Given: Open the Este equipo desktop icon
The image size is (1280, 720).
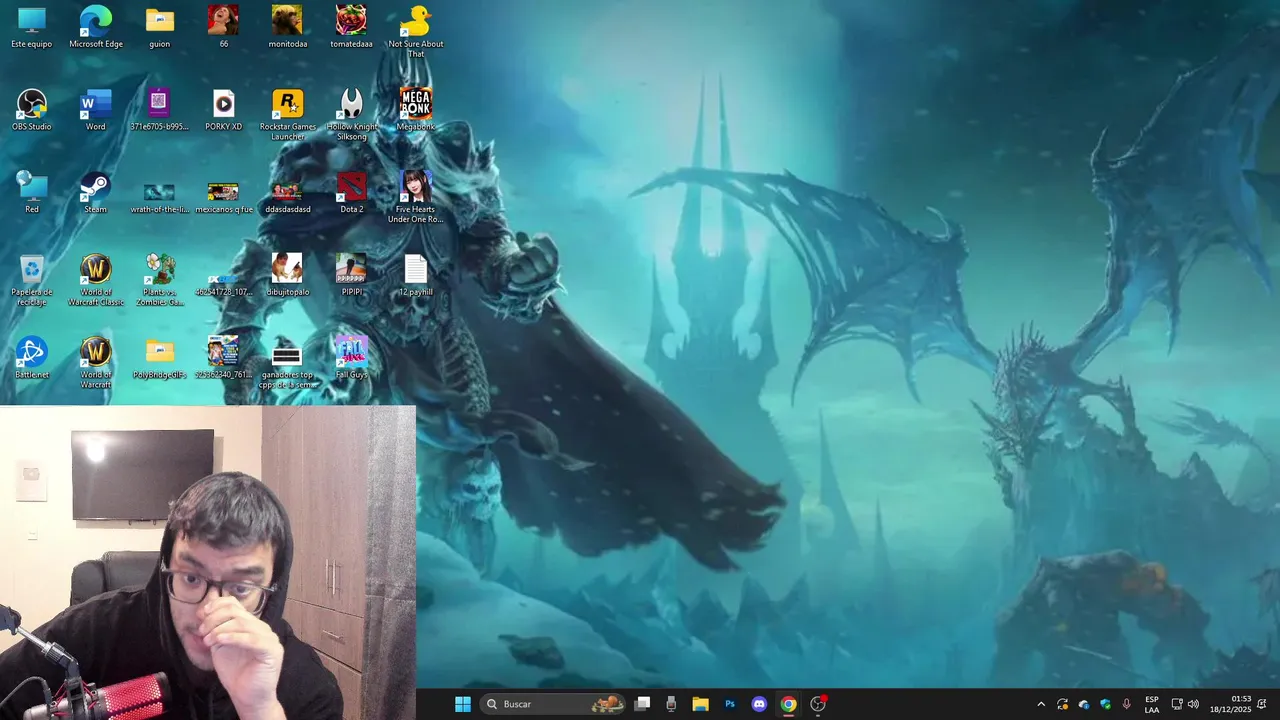Looking at the screenshot, I should [32, 27].
